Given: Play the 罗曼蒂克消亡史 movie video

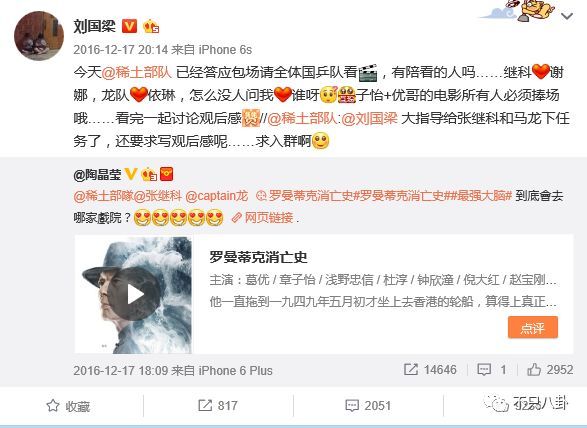Looking at the screenshot, I should pos(135,294).
